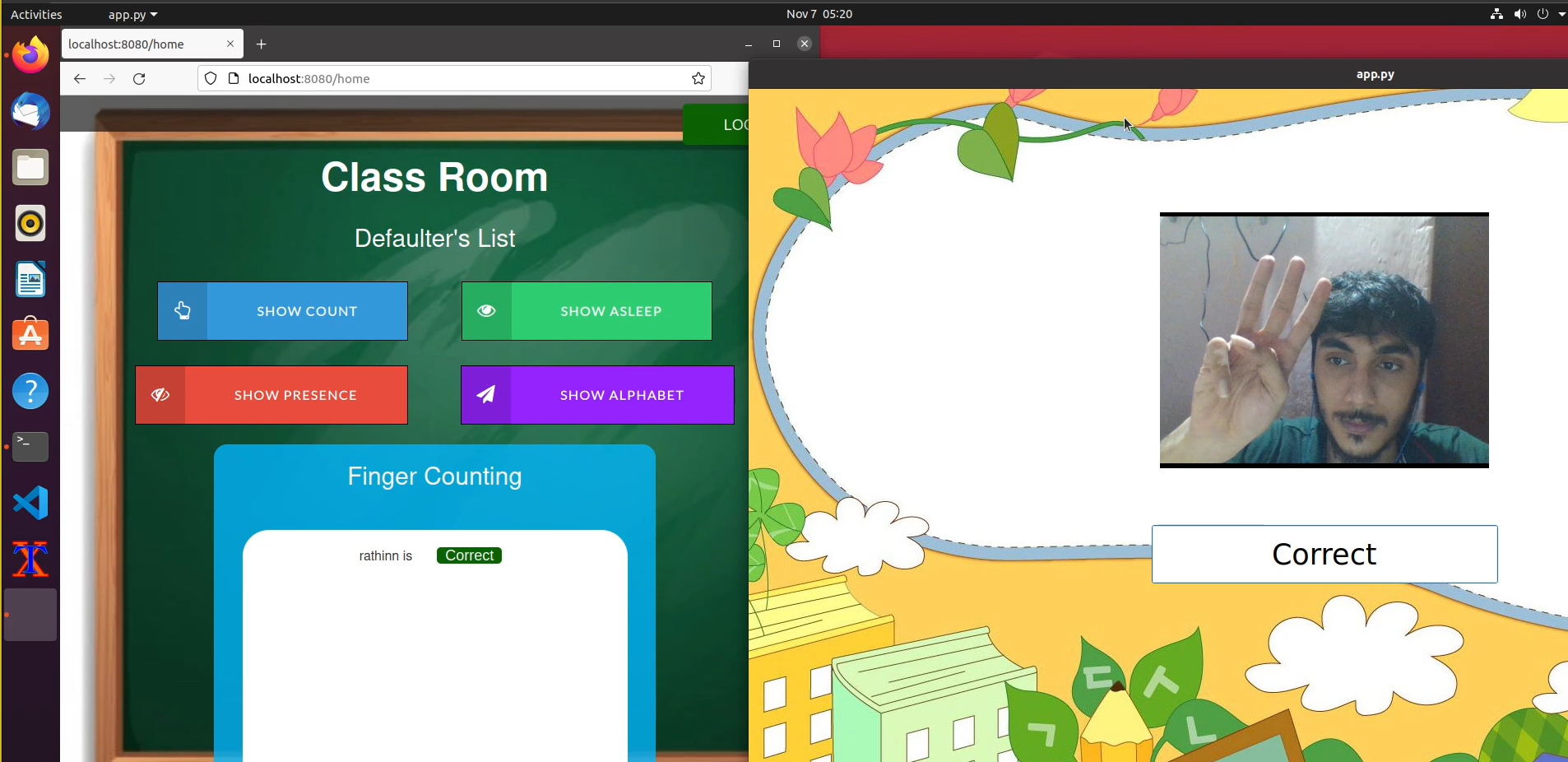Viewport: 1568px width, 762px height.
Task: Reload the localhost page
Action: [x=139, y=78]
